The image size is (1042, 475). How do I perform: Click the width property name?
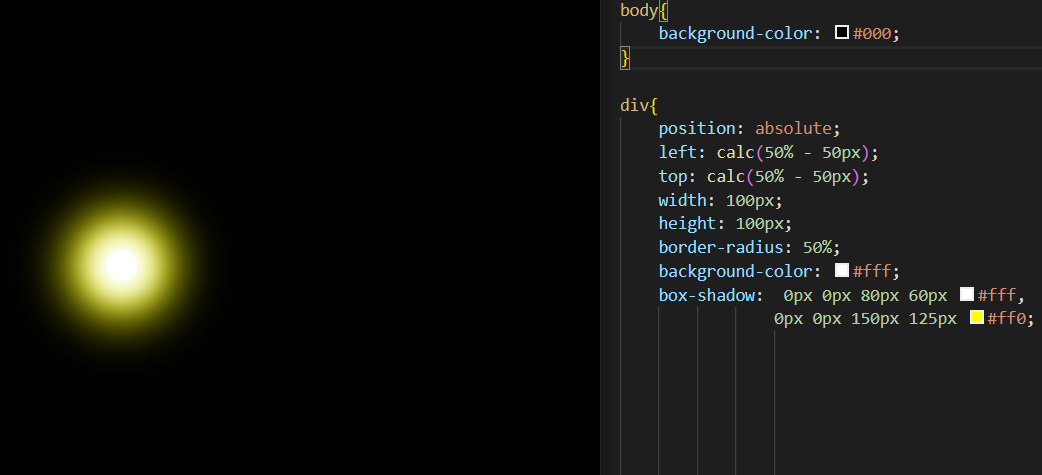(681, 200)
